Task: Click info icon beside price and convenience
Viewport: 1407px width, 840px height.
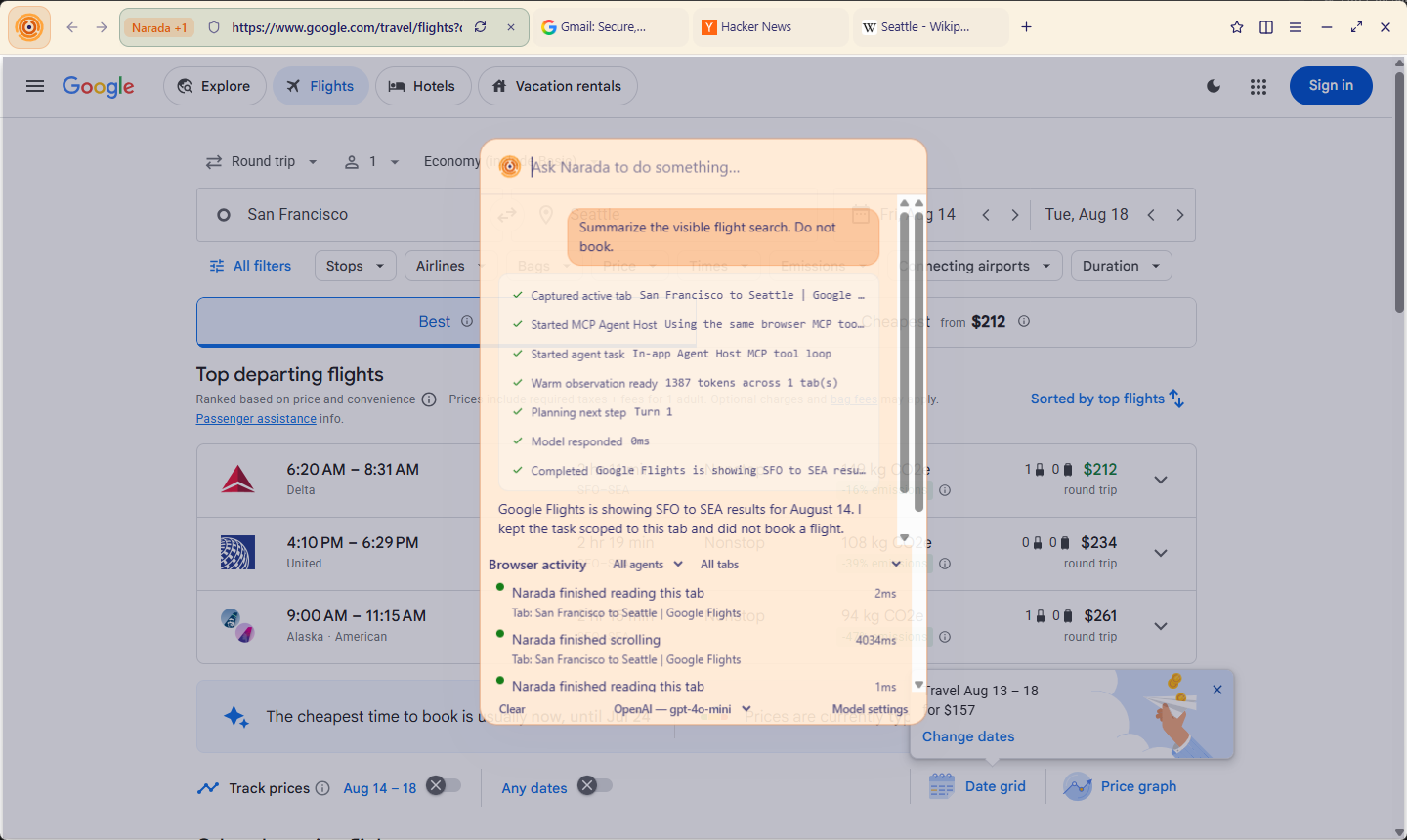Action: [x=429, y=399]
